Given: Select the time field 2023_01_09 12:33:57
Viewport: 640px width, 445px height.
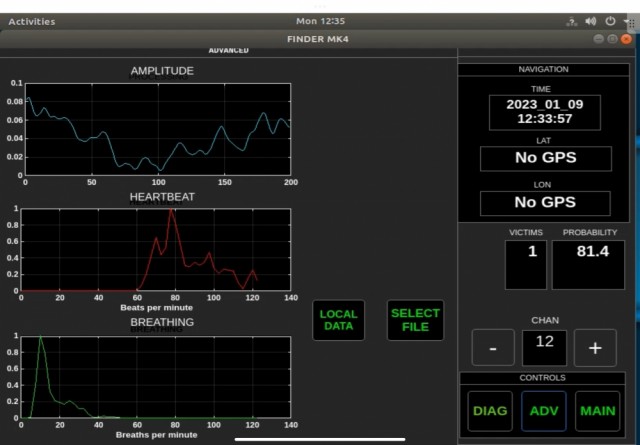Looking at the screenshot, I should point(545,112).
